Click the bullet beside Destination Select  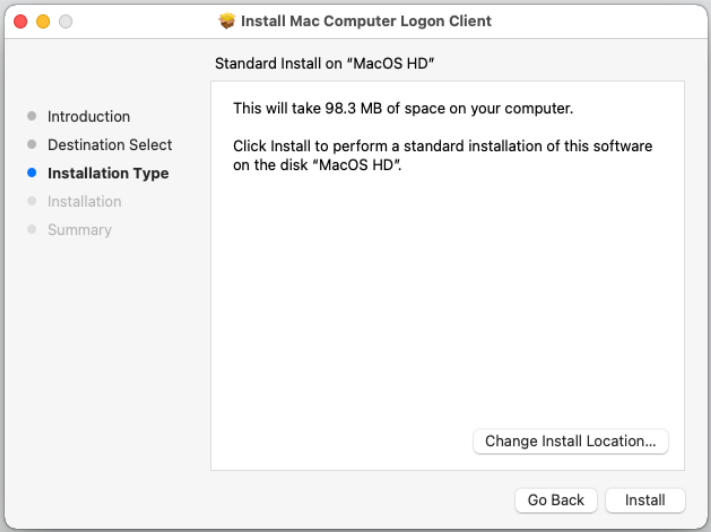point(32,145)
